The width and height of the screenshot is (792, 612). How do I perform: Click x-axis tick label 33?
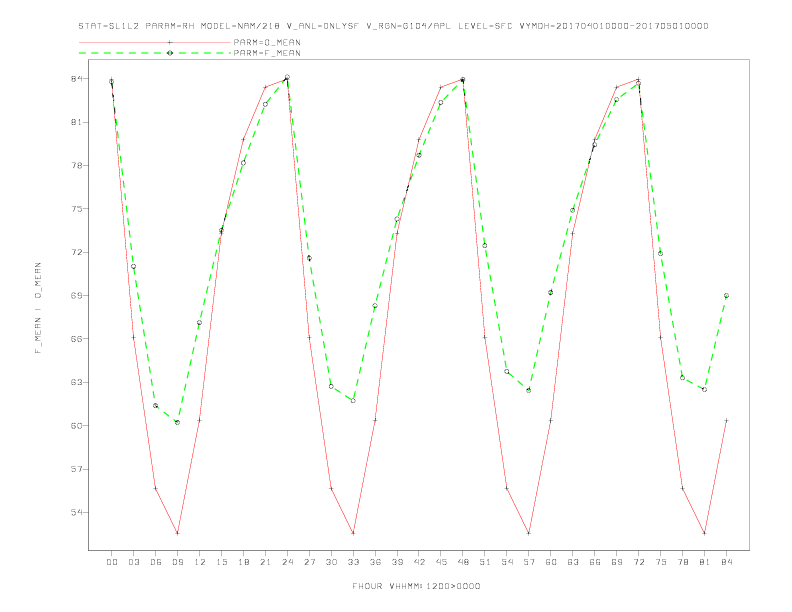click(353, 562)
